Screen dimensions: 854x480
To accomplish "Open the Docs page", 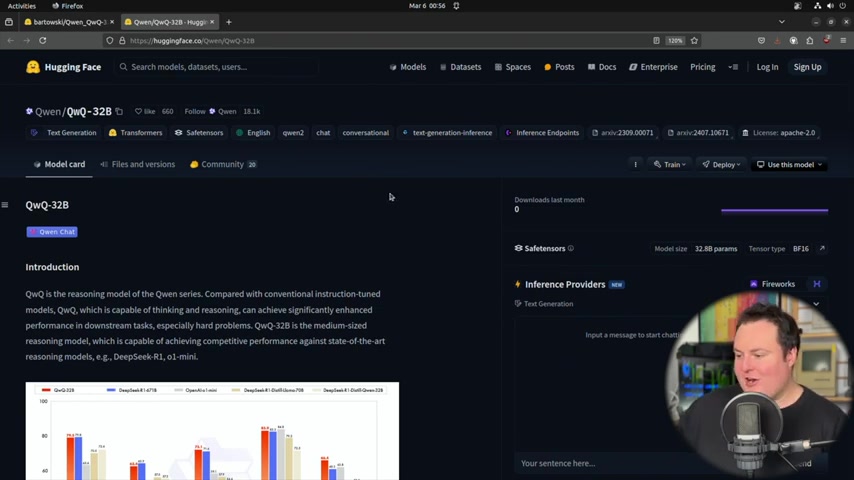I will (602, 67).
